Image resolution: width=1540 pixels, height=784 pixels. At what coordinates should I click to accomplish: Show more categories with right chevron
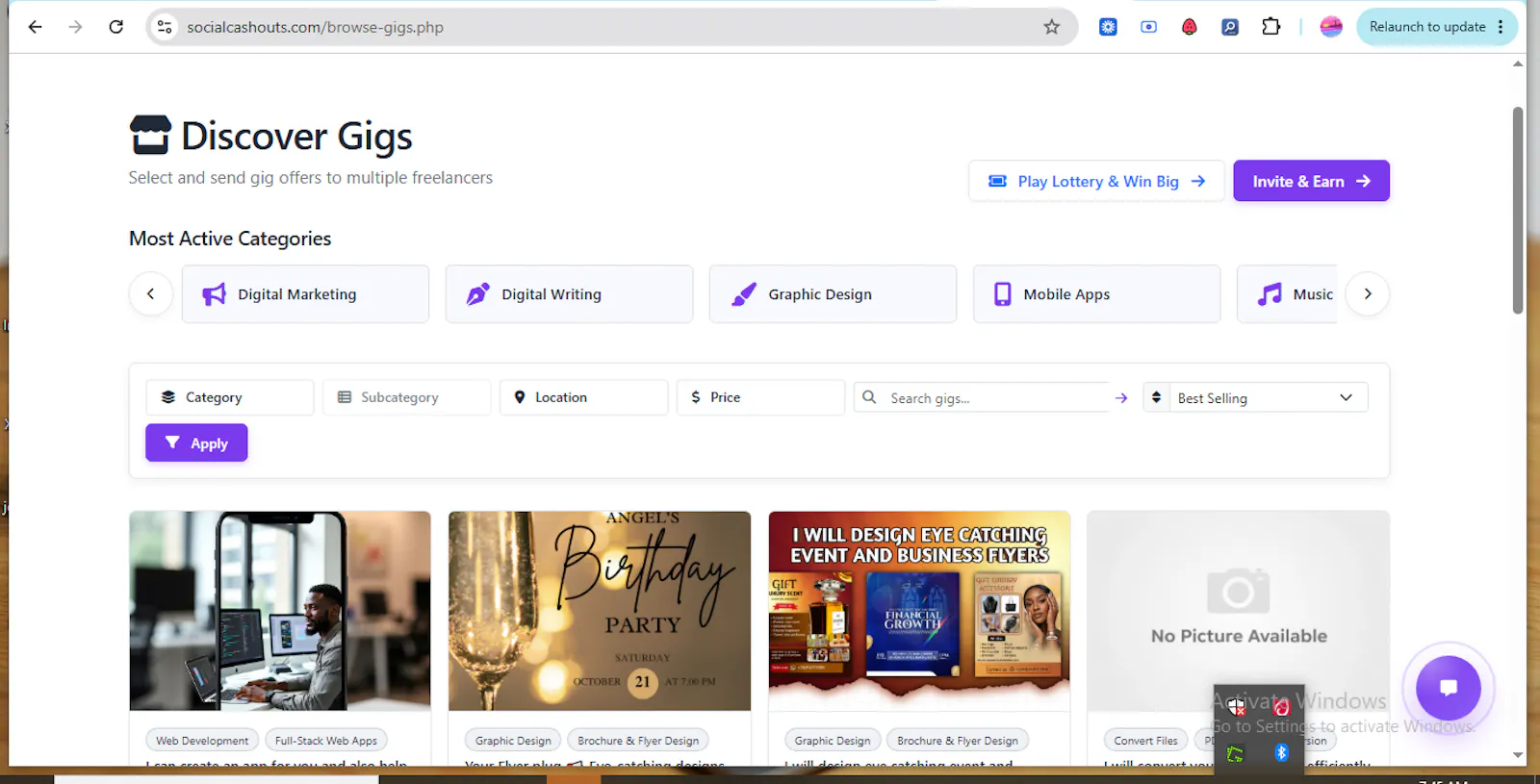1367,294
